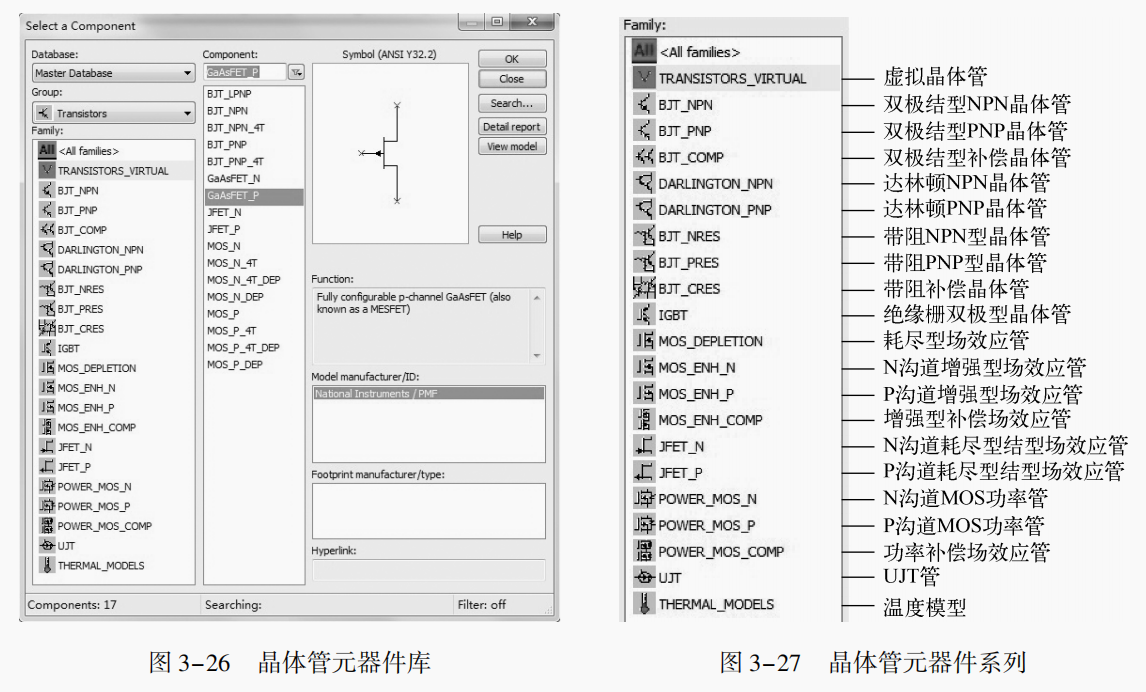Screen dimensions: 1146x692
Task: Select MOS_ENH_P label in dialog Family list
Action: [x=86, y=407]
